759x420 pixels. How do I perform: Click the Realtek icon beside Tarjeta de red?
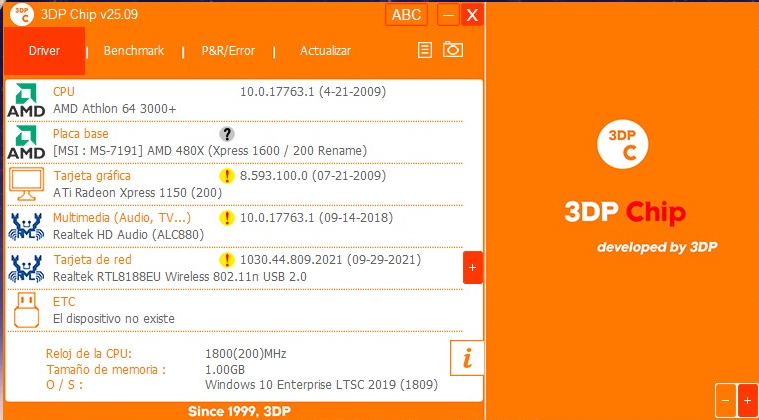pos(26,268)
